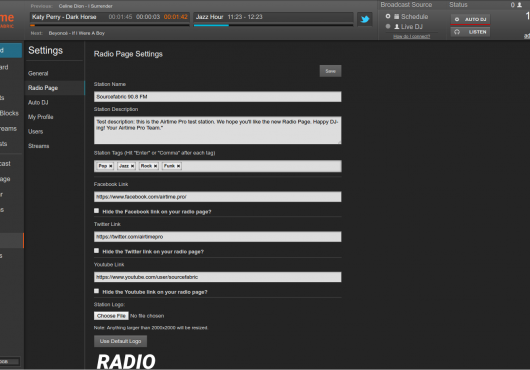Click the Twitter bird icon
Image resolution: width=530 pixels, height=370 pixels.
(x=365, y=19)
